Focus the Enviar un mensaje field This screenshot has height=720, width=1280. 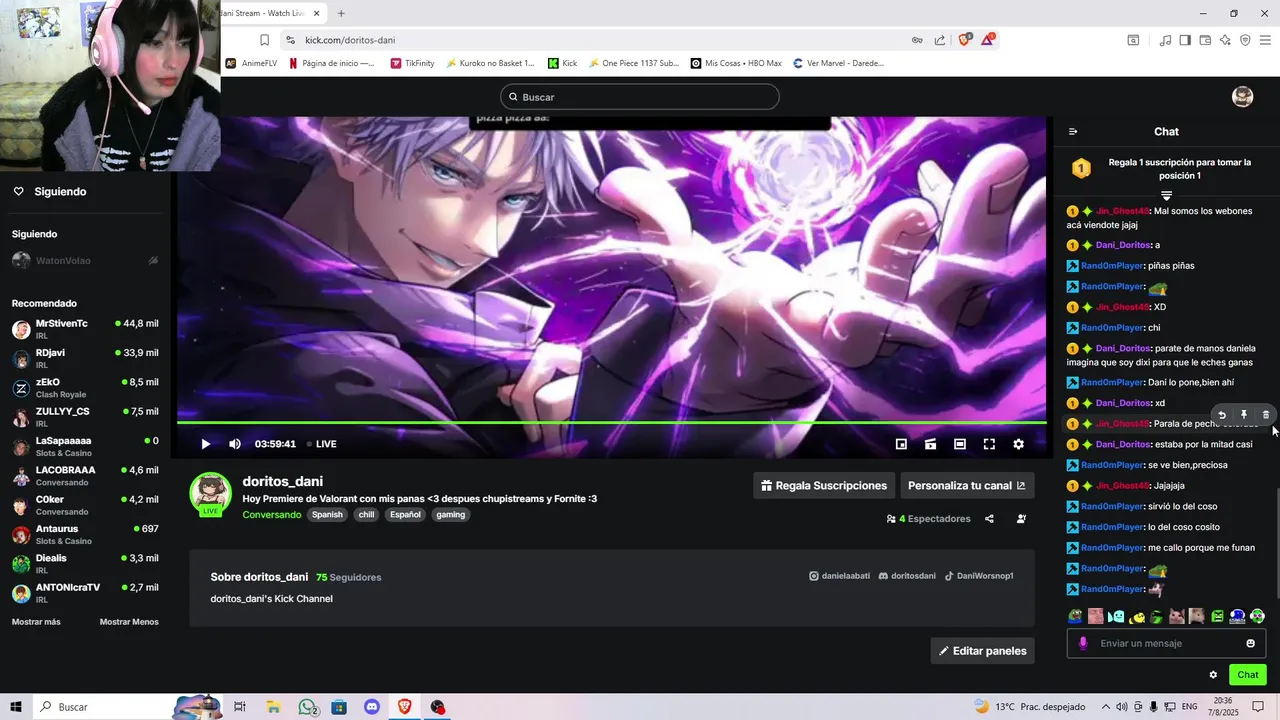1166,643
